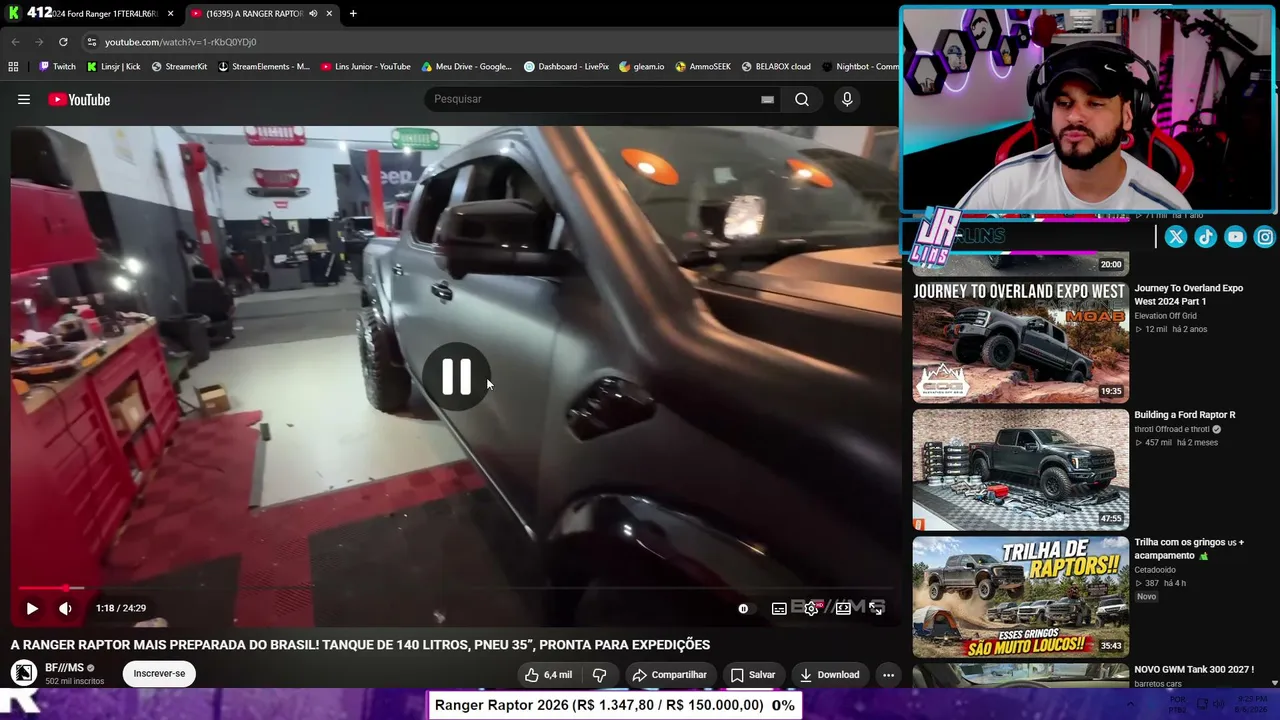Open the Dashboard - LivePix bookmark

coord(567,66)
